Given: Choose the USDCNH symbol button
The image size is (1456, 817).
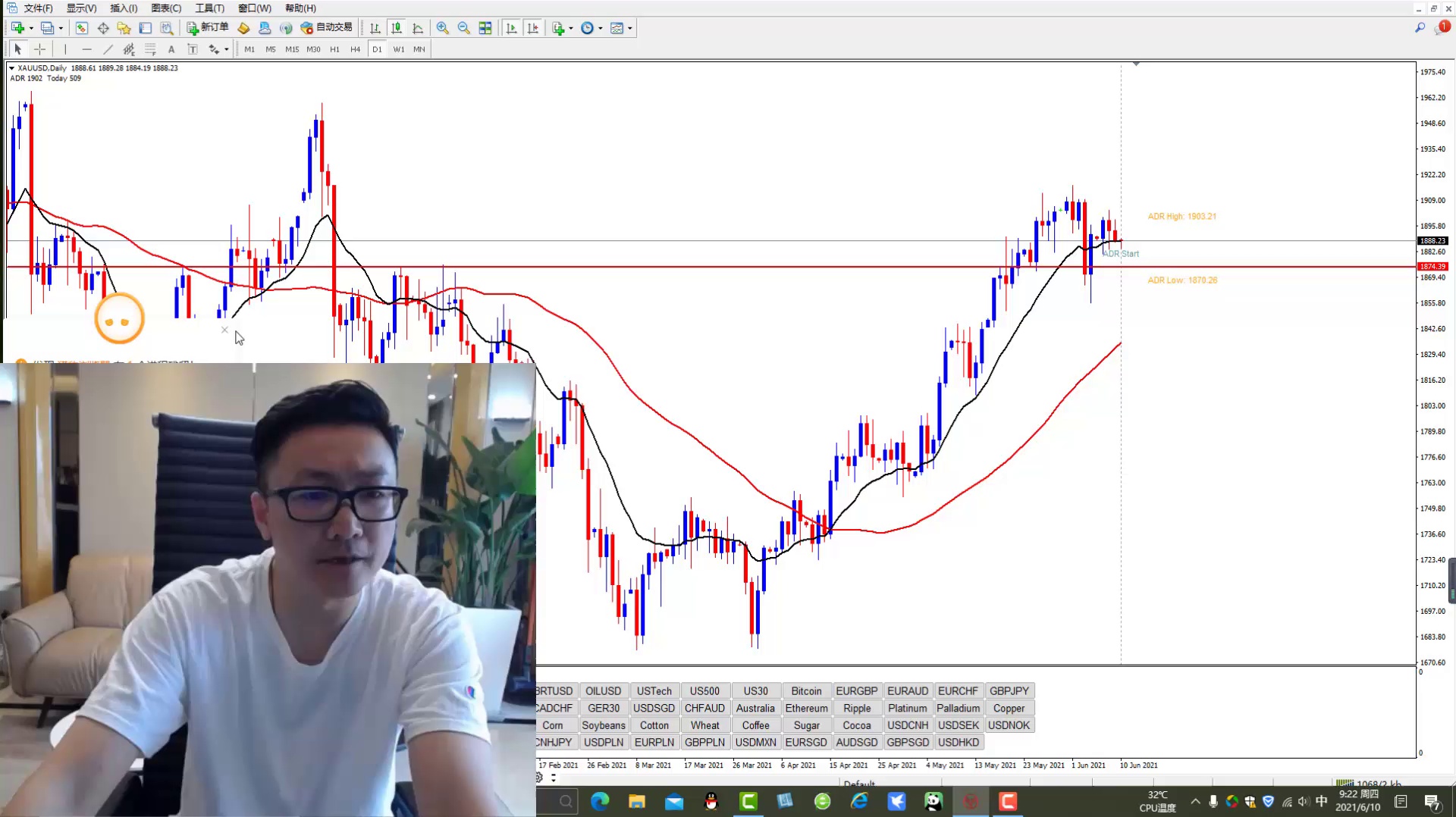Looking at the screenshot, I should (908, 725).
